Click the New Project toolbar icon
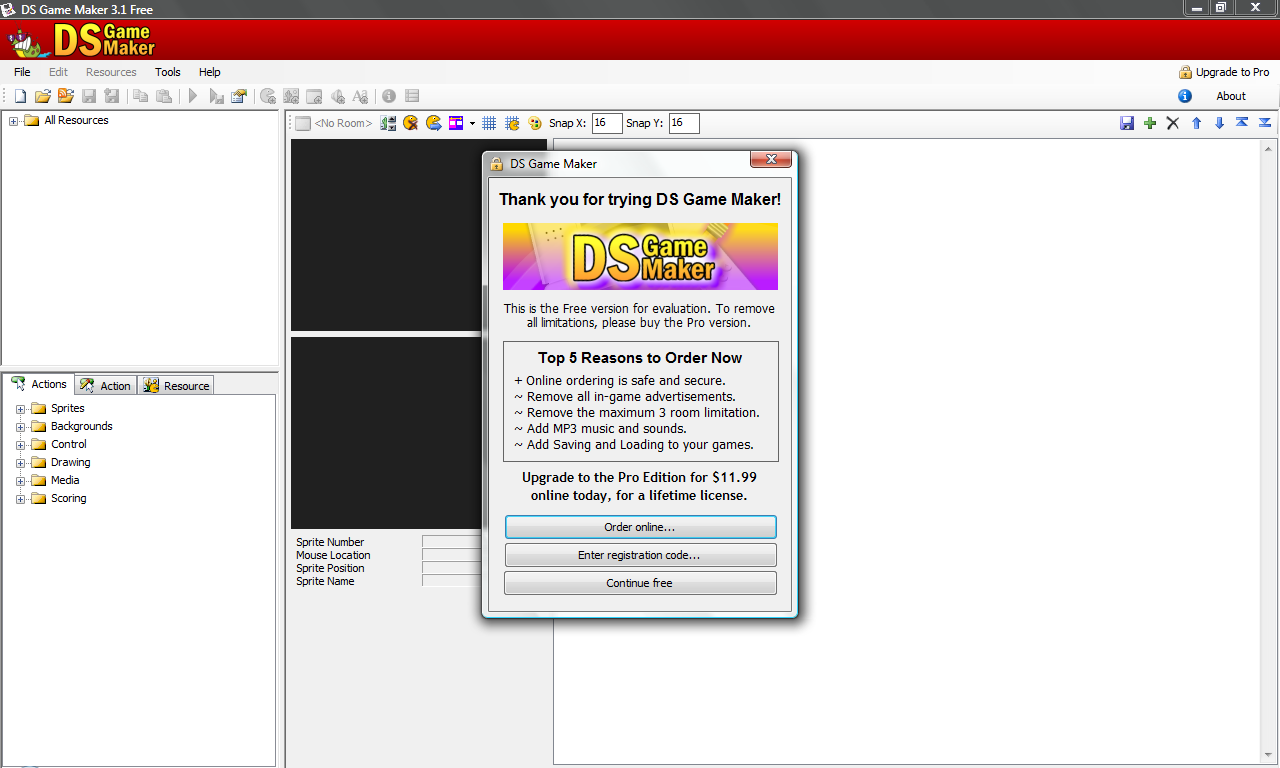This screenshot has width=1280, height=768. point(20,96)
